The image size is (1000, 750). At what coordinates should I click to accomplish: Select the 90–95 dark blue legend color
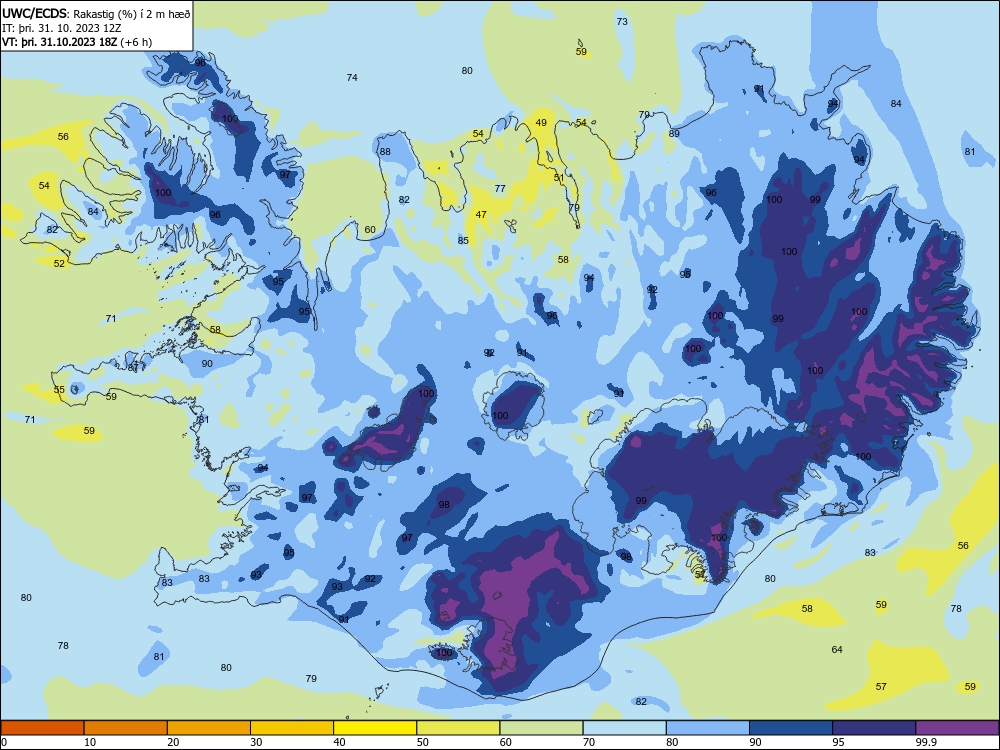tap(791, 728)
